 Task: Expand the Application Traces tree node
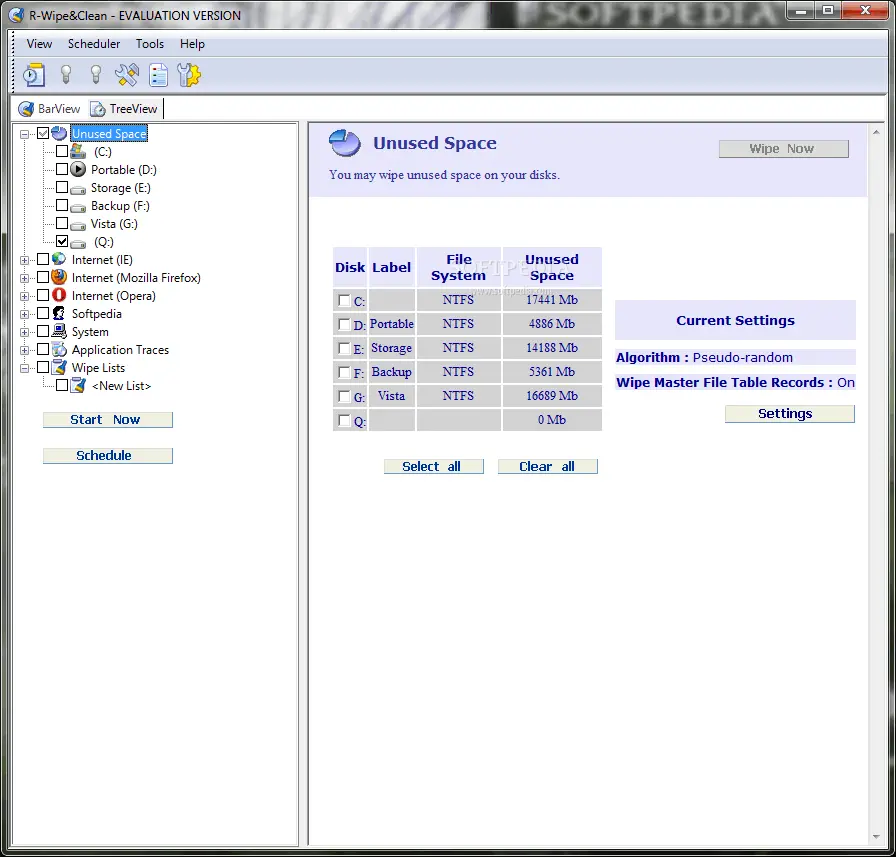[25, 350]
